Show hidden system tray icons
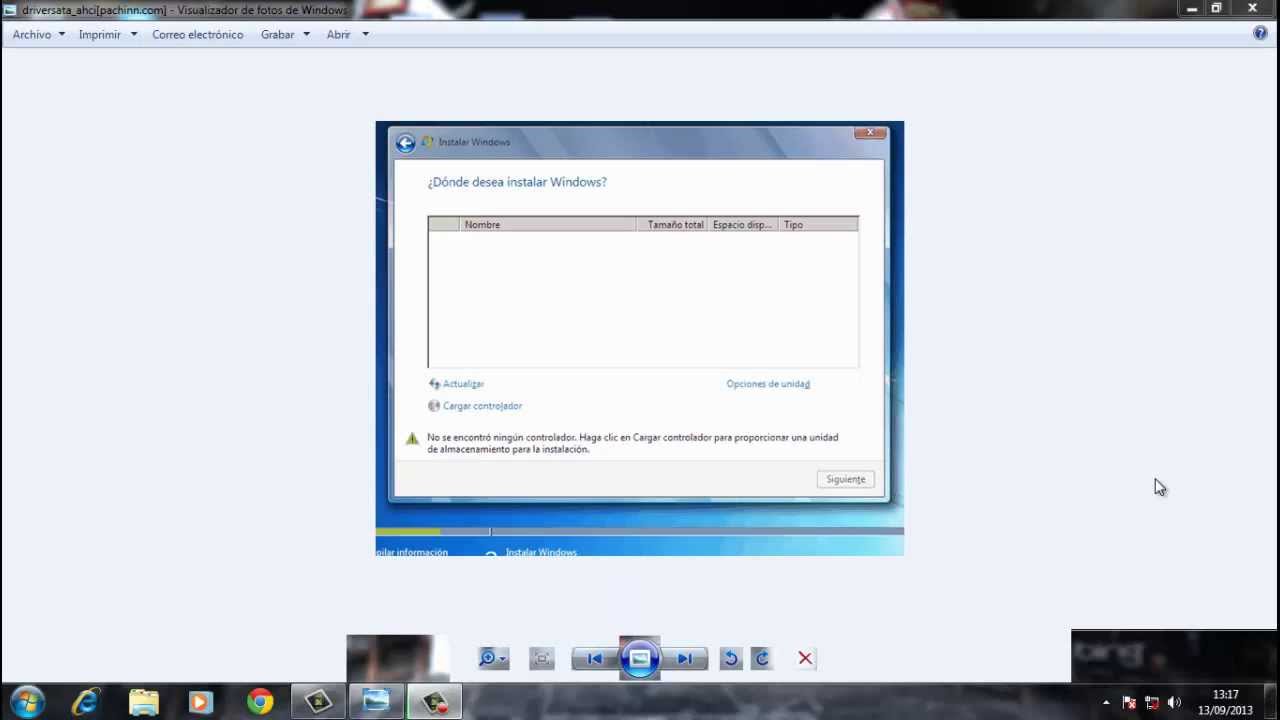The image size is (1280, 720). pyautogui.click(x=1106, y=702)
